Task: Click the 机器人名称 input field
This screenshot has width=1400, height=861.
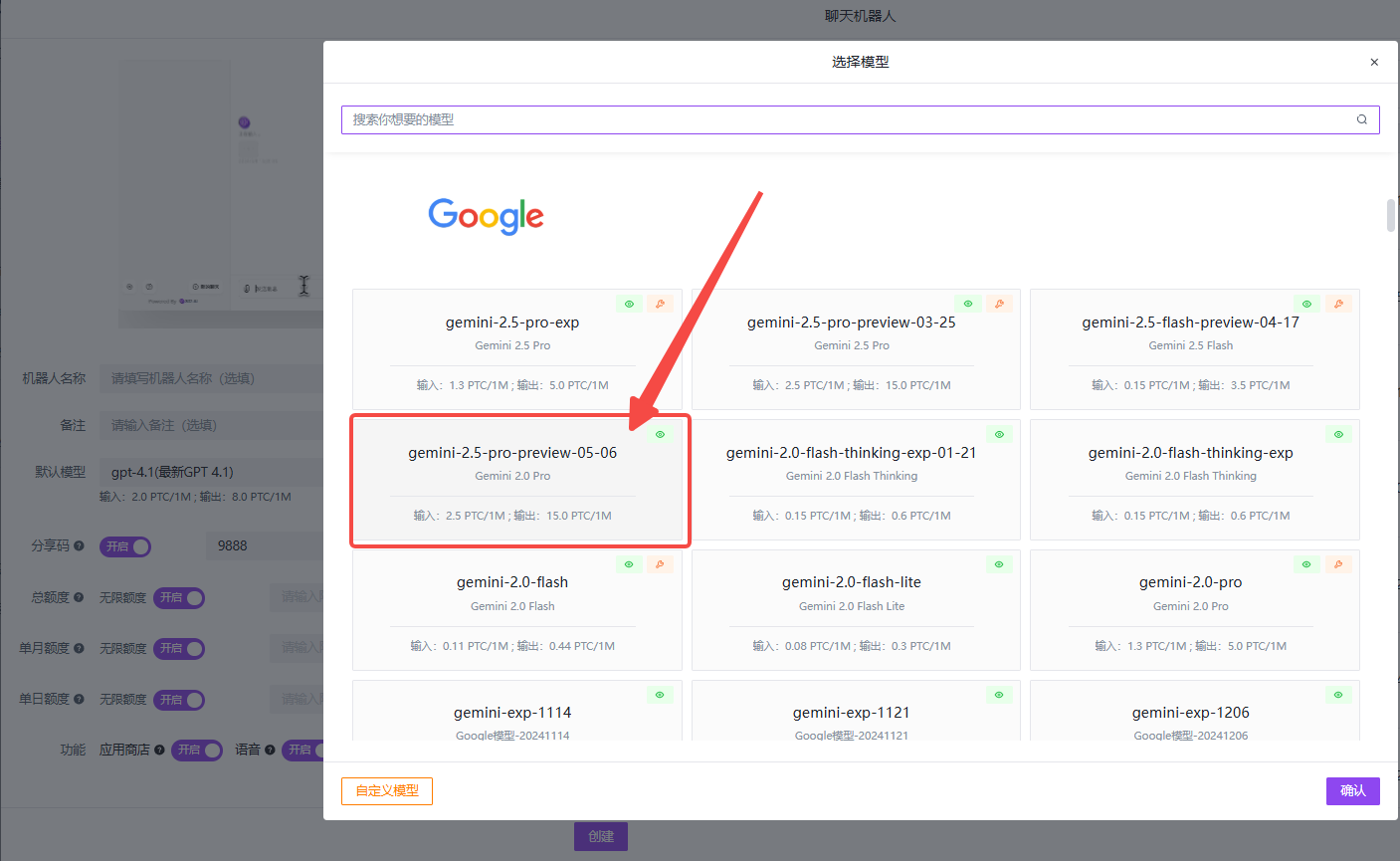Action: 212,378
